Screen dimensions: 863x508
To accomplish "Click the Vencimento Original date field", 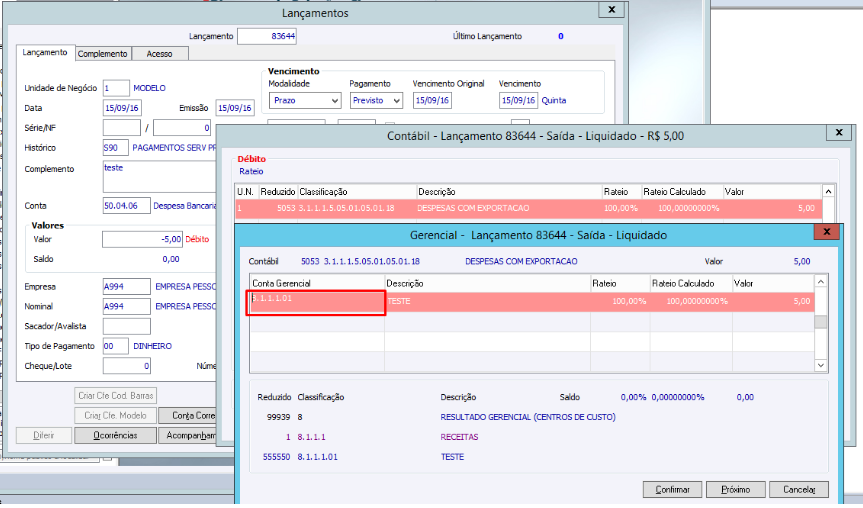I will click(x=433, y=101).
